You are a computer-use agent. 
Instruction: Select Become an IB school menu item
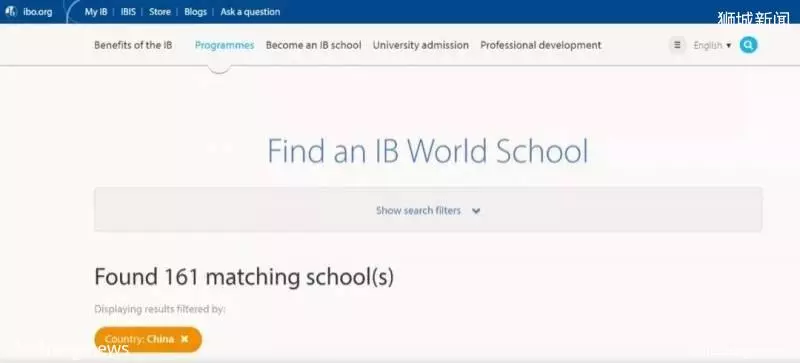(x=314, y=45)
